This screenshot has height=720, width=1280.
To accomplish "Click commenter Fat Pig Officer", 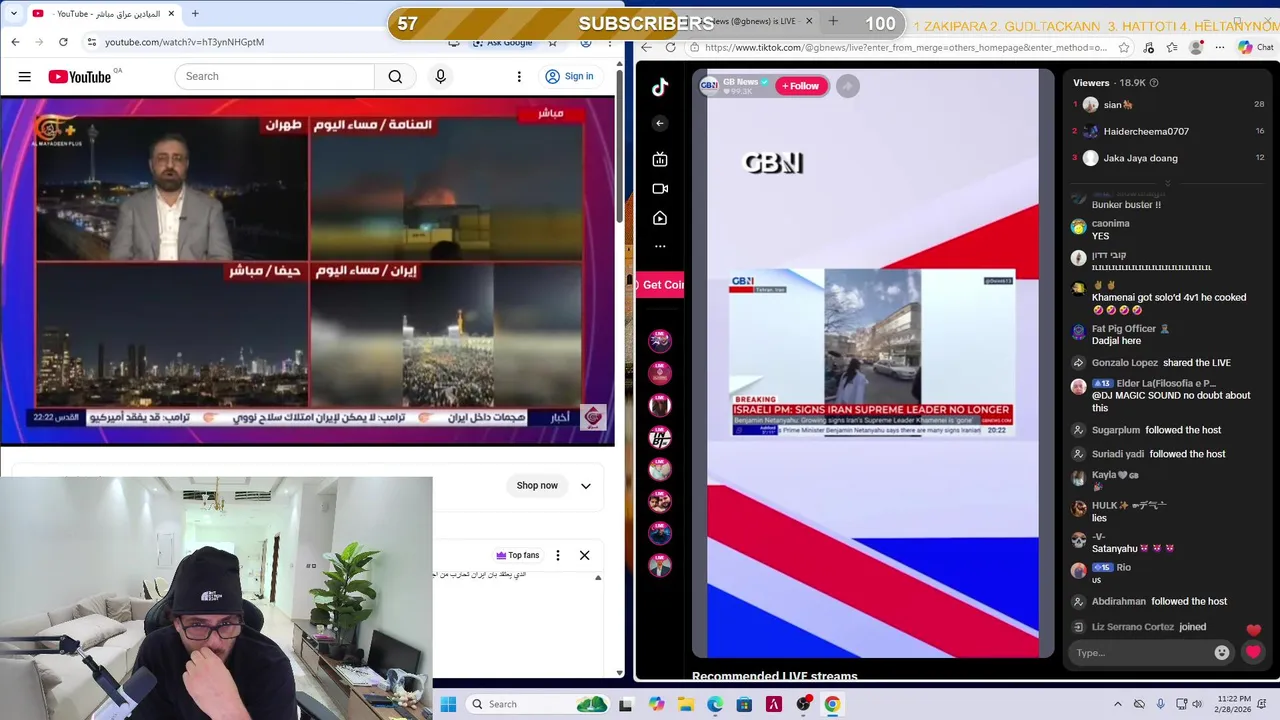I will (x=1123, y=328).
